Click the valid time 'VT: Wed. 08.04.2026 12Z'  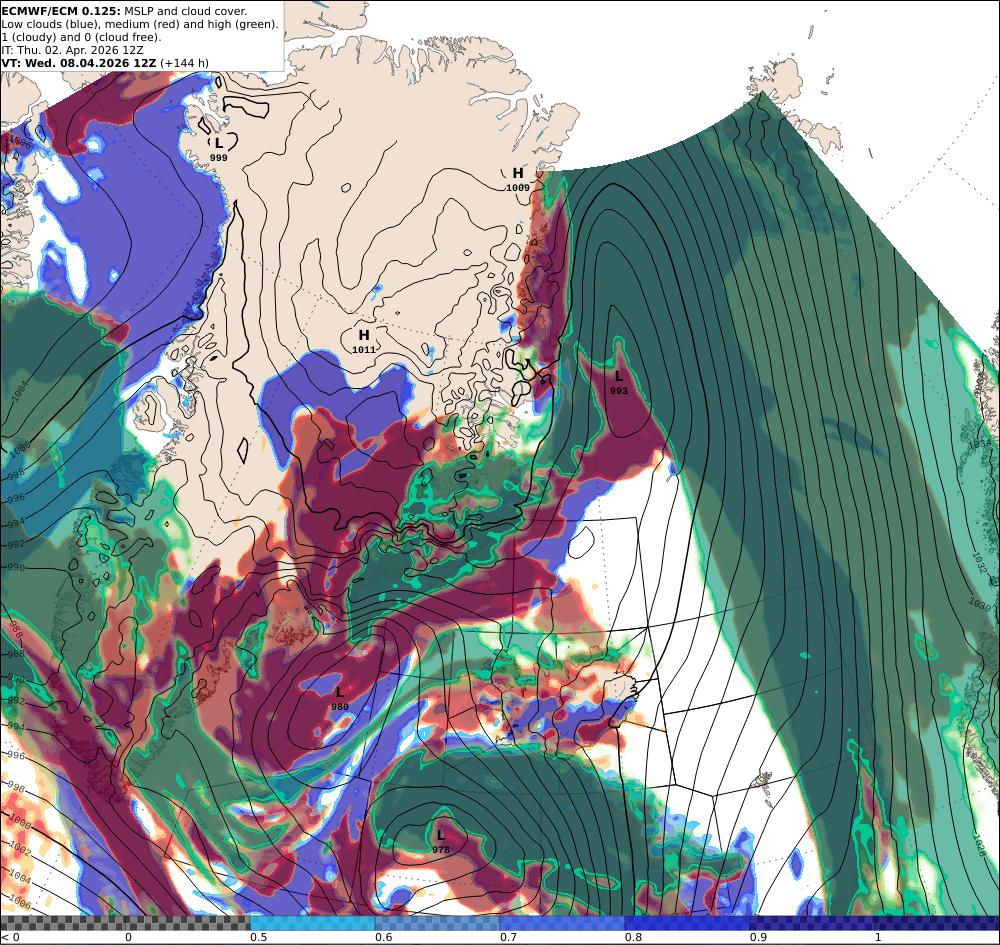78,63
